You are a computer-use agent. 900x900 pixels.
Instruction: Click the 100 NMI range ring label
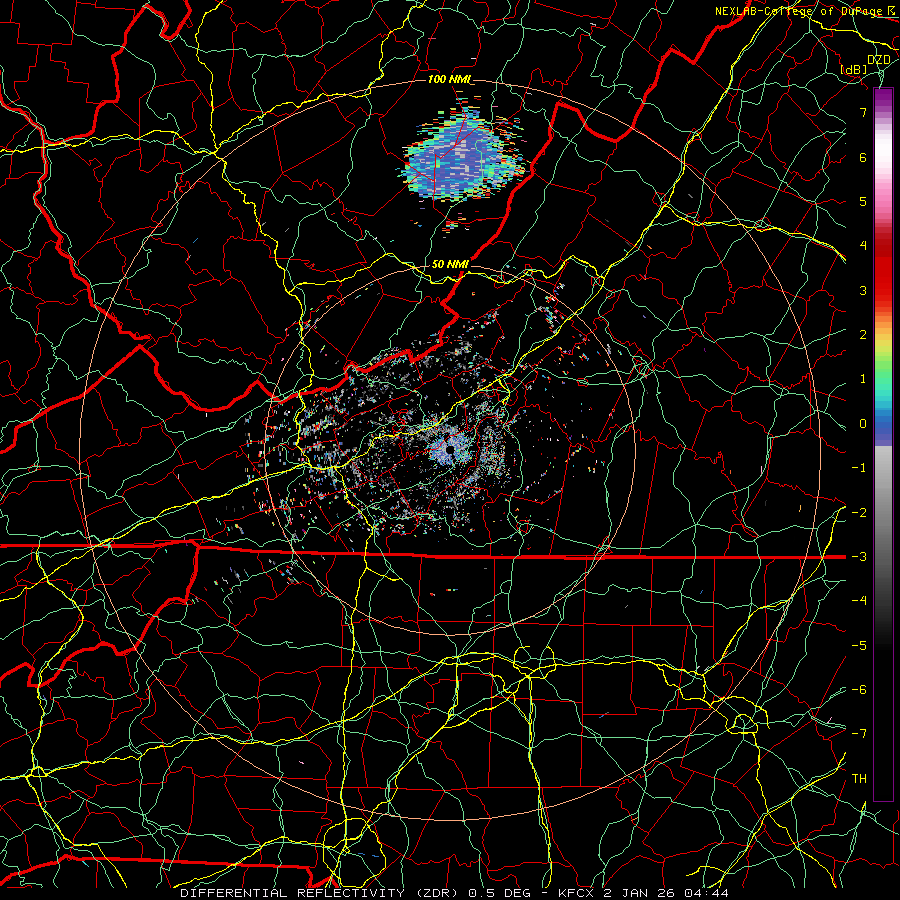(x=448, y=79)
